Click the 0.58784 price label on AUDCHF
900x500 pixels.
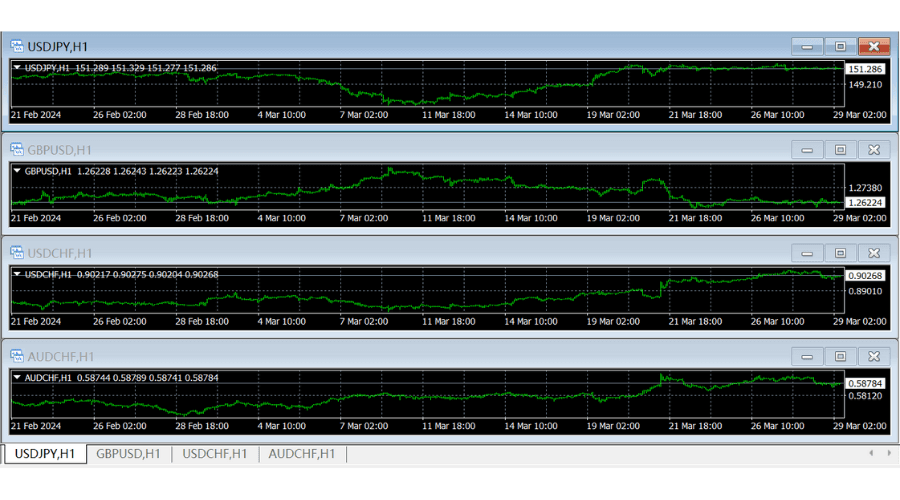coord(865,383)
